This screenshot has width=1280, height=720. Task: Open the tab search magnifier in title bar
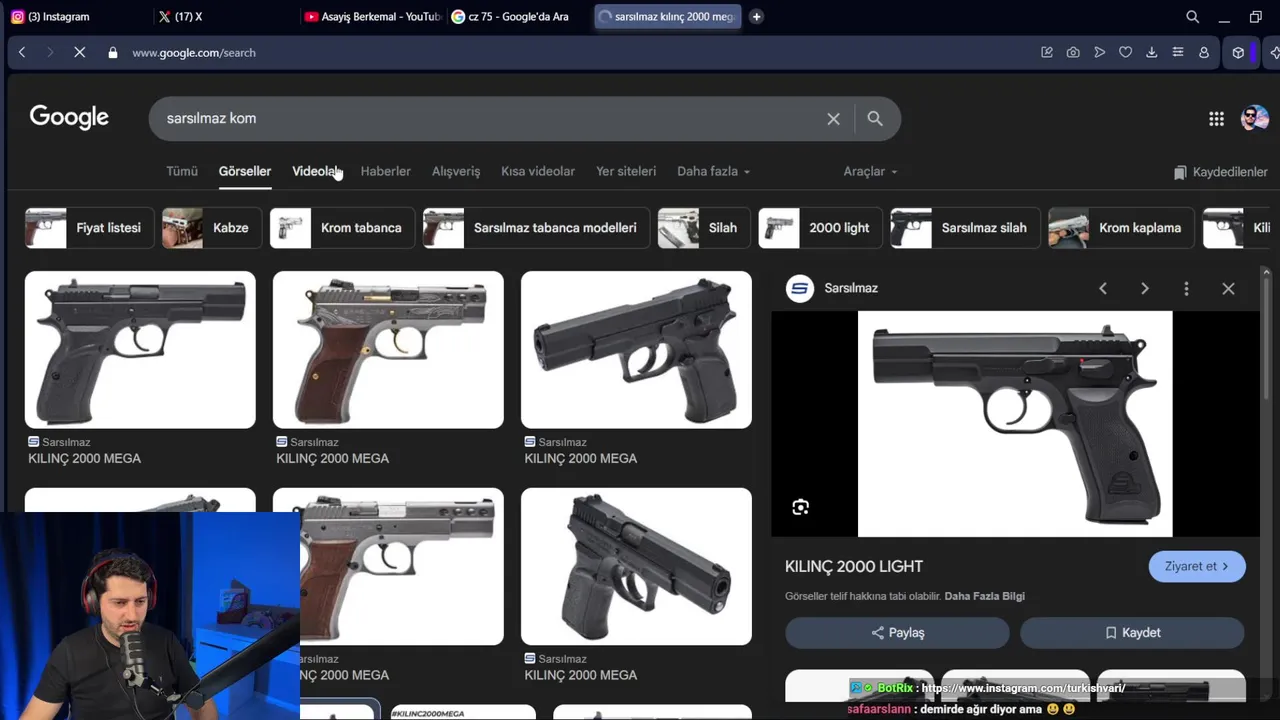click(1193, 17)
